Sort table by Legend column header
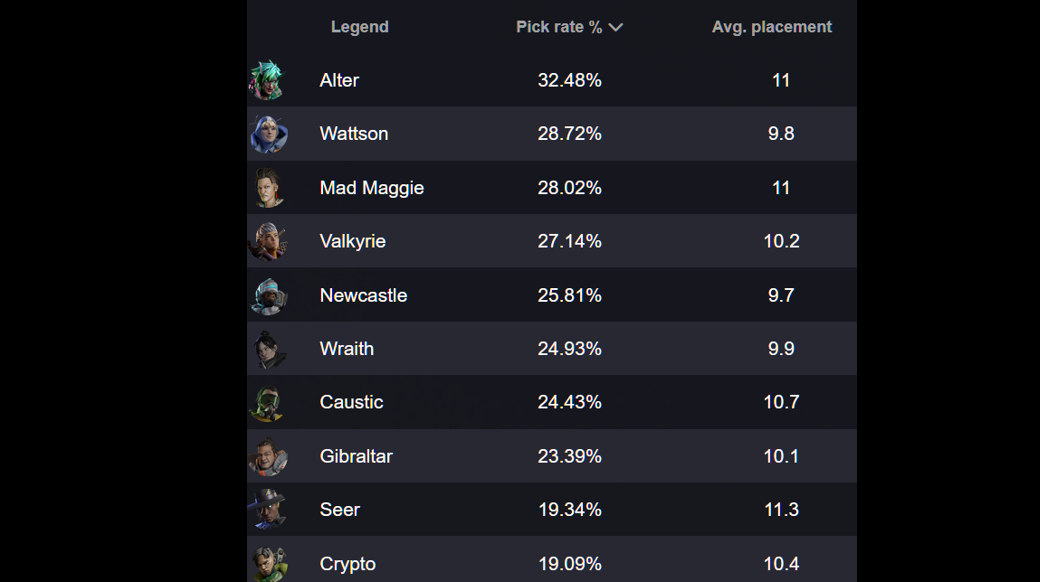Viewport: 1040px width, 582px height. [359, 27]
